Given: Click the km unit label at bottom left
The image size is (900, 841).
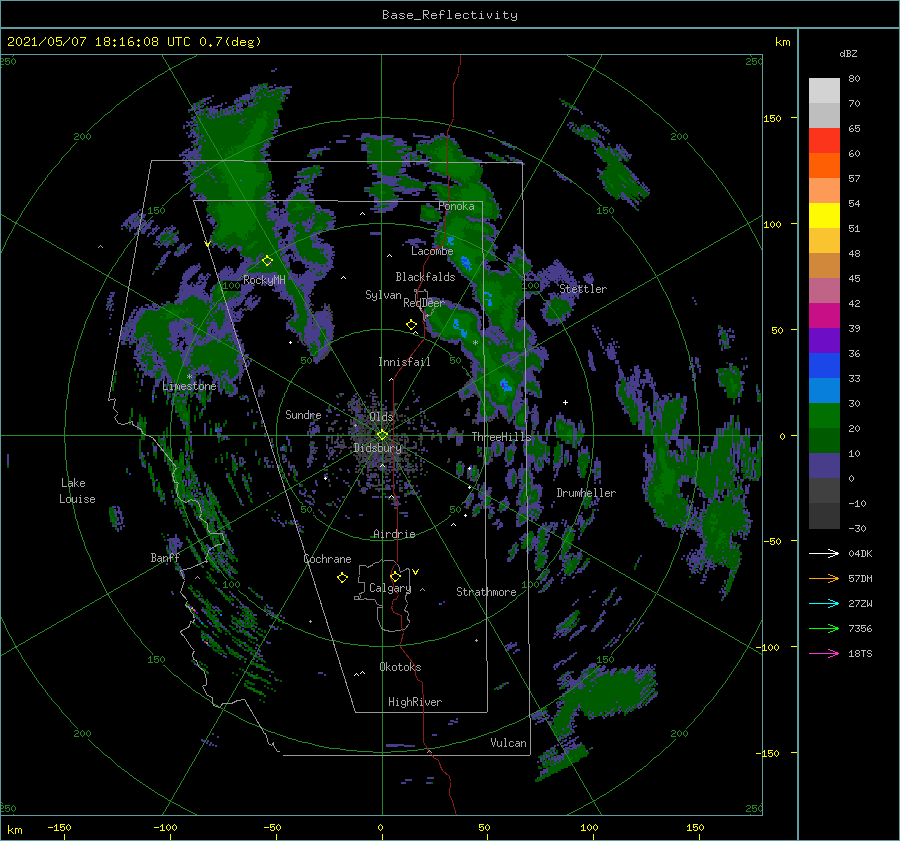Looking at the screenshot, I should coord(14,830).
